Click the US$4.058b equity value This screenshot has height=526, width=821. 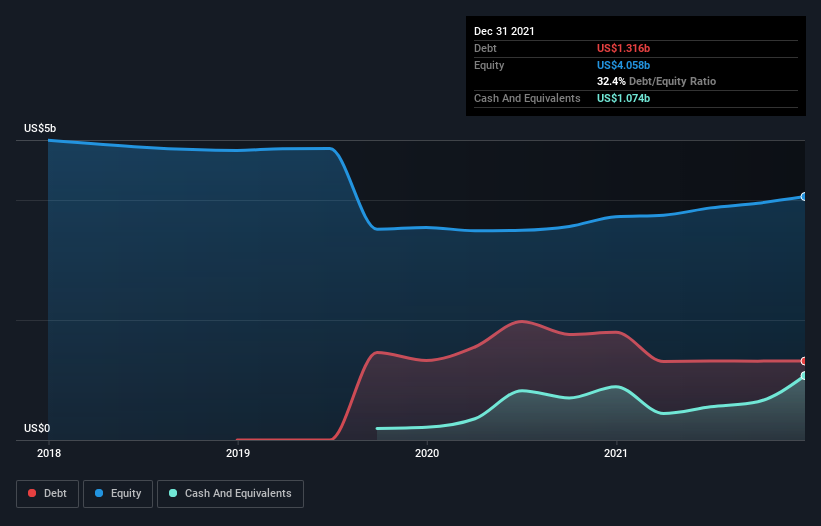tap(623, 65)
